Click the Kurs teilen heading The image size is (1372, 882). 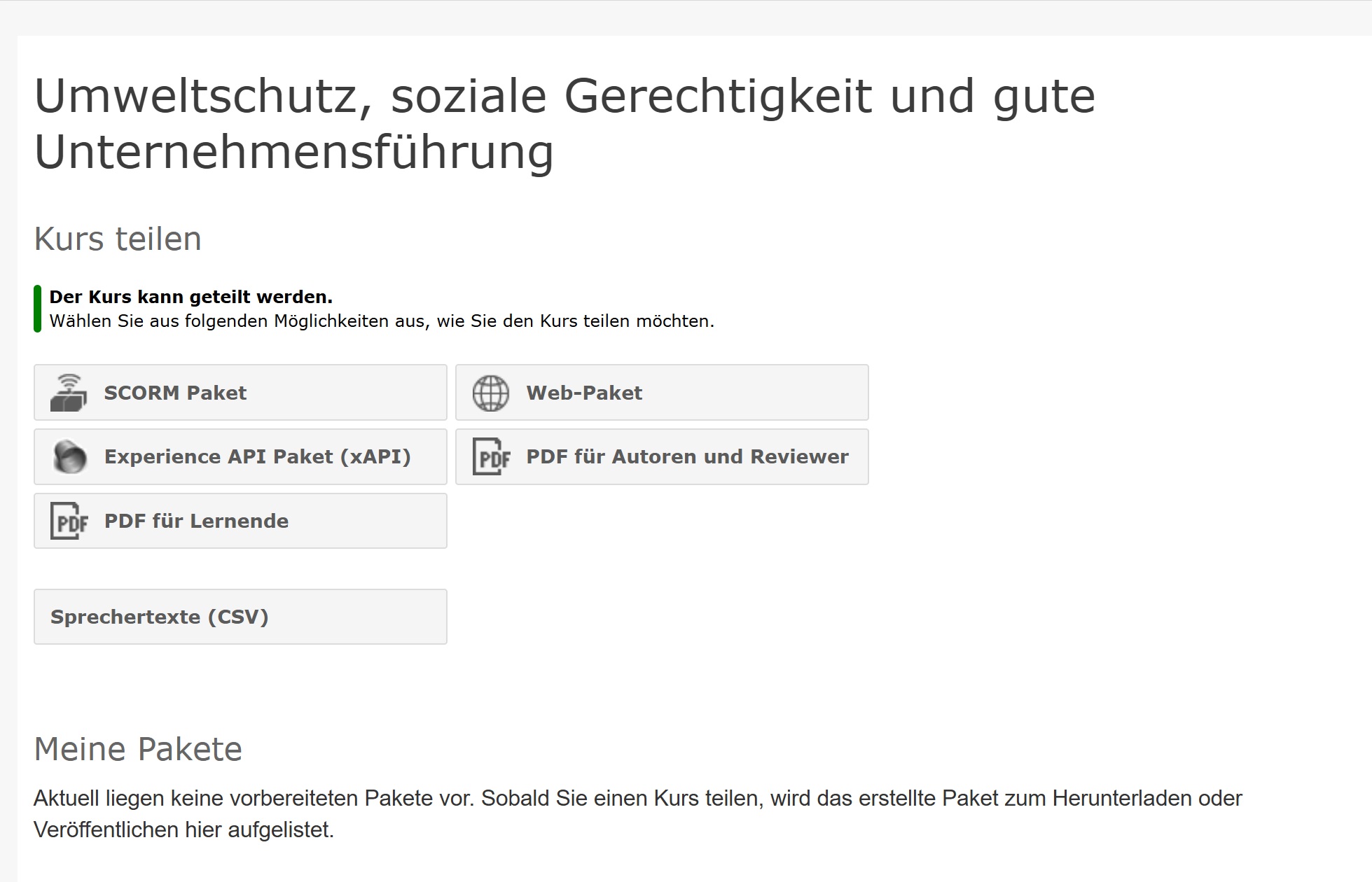118,239
